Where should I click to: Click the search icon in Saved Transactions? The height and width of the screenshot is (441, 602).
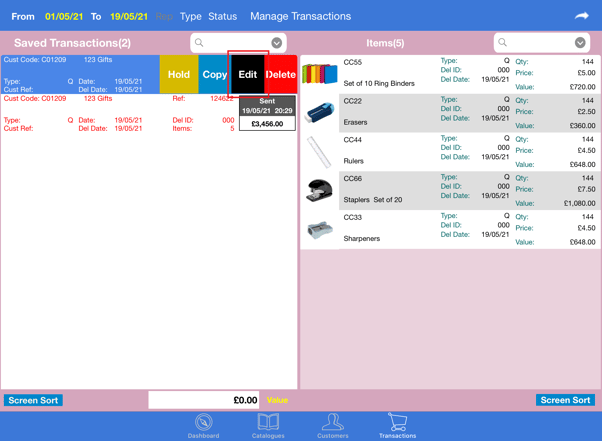[x=200, y=43]
